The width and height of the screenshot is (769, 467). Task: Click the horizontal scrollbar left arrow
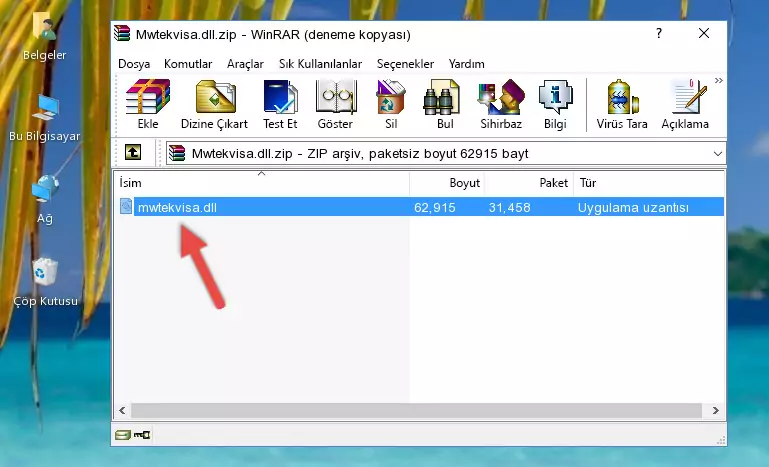[x=123, y=410]
